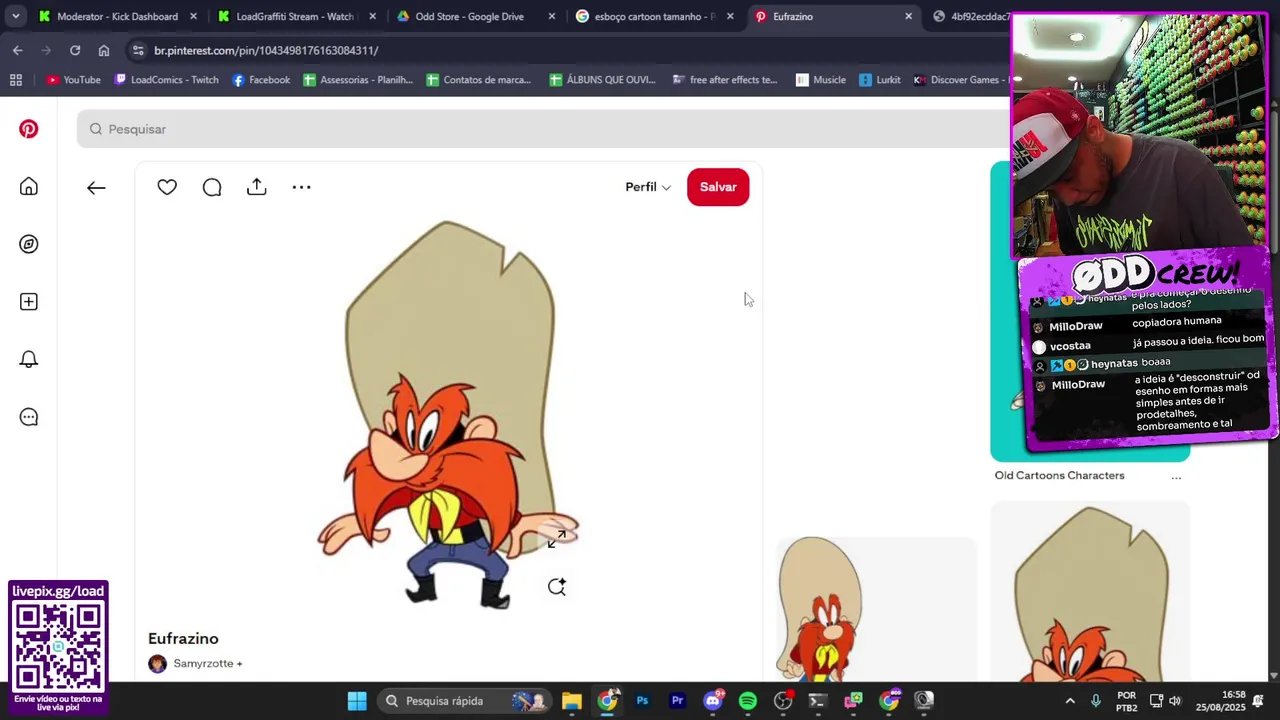
Task: Click browser home button
Action: pyautogui.click(x=104, y=50)
